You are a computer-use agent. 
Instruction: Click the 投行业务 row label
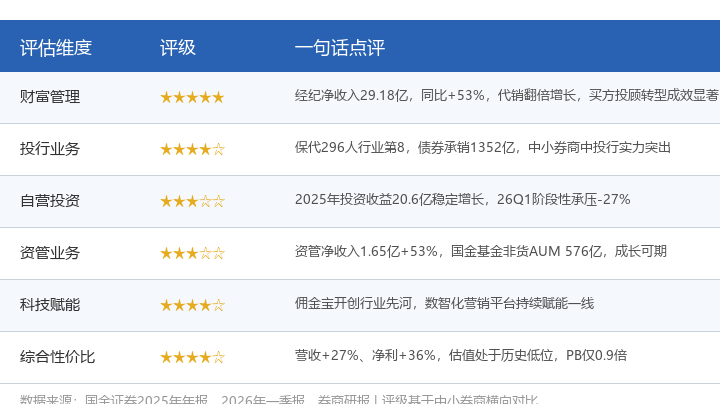pos(50,149)
